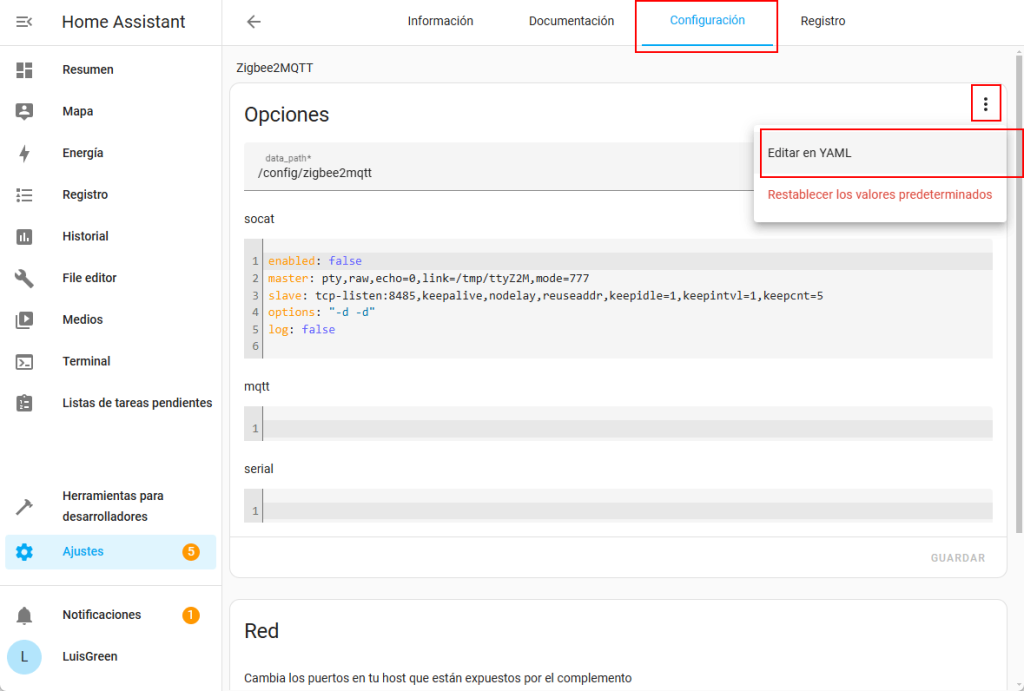1024x691 pixels.
Task: Click the back arrow icon
Action: point(254,22)
